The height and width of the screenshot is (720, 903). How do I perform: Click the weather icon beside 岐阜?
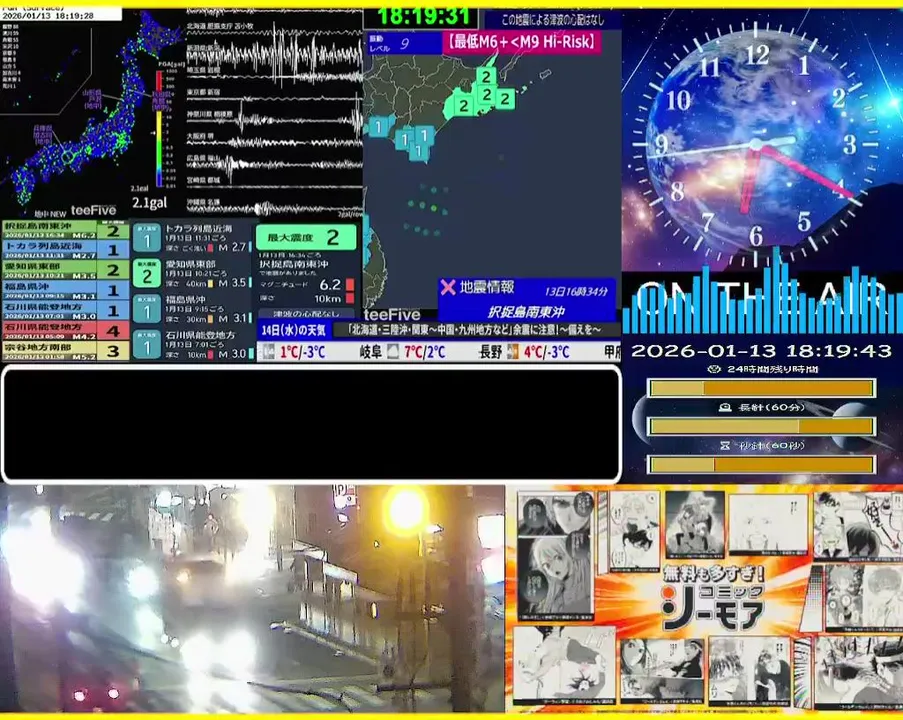[x=393, y=351]
